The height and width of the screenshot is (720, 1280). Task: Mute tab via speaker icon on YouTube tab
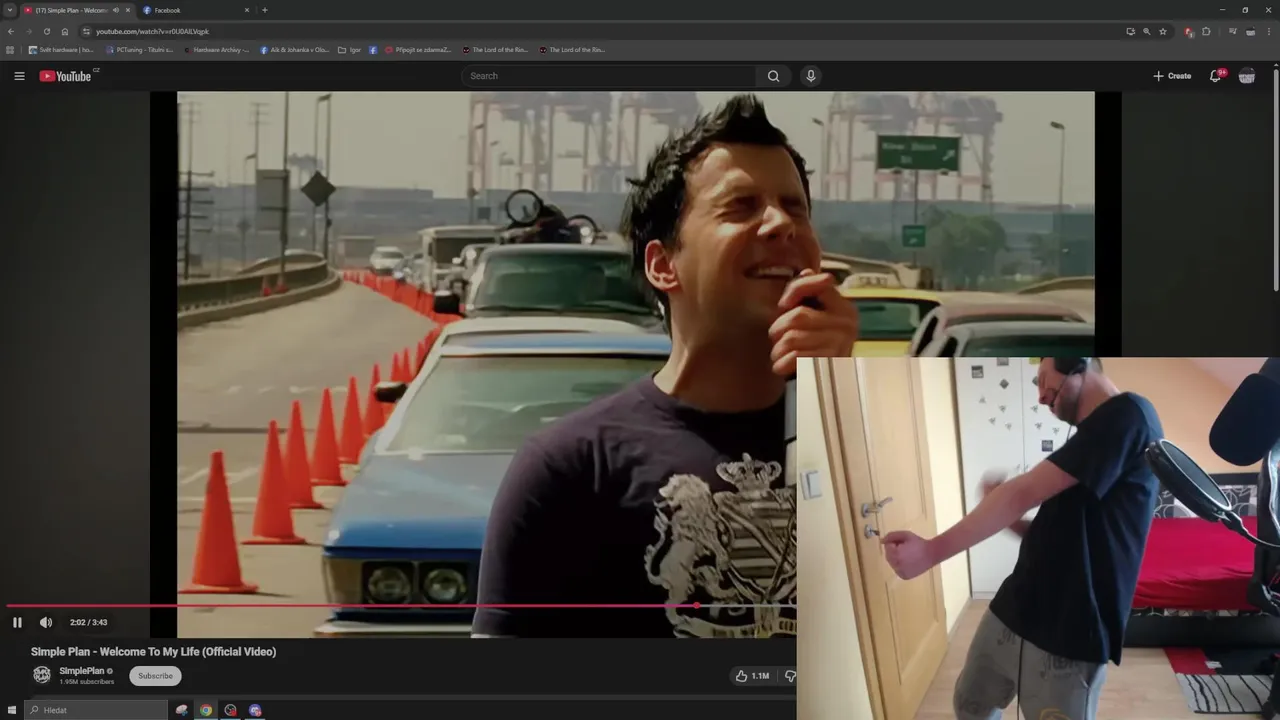(116, 10)
